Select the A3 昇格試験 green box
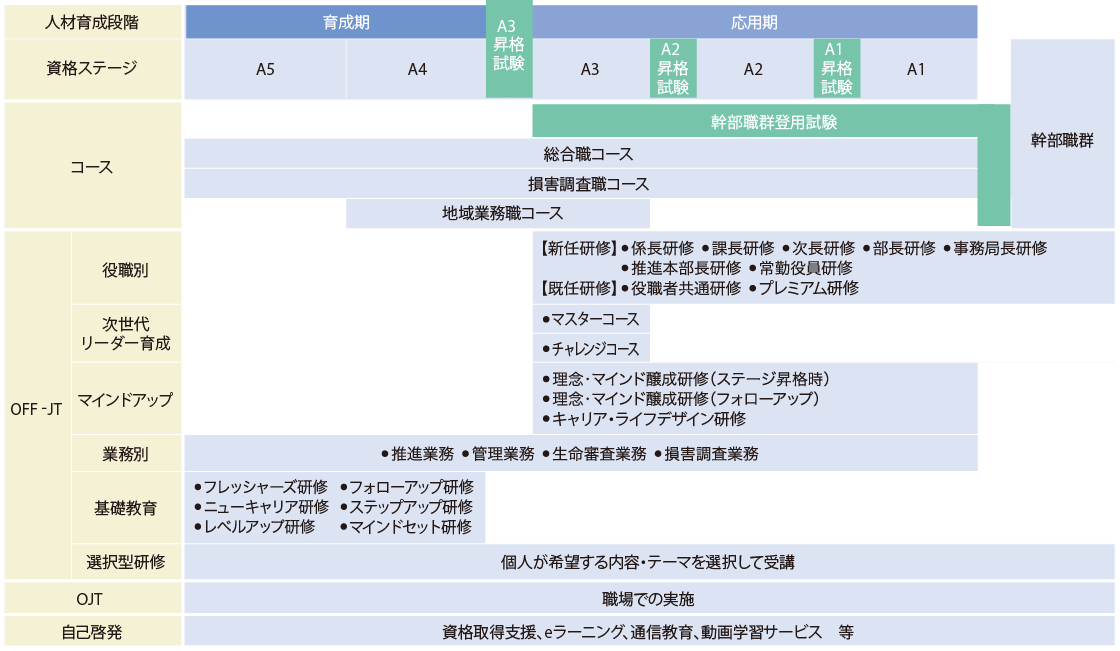The width and height of the screenshot is (1120, 651). click(509, 50)
